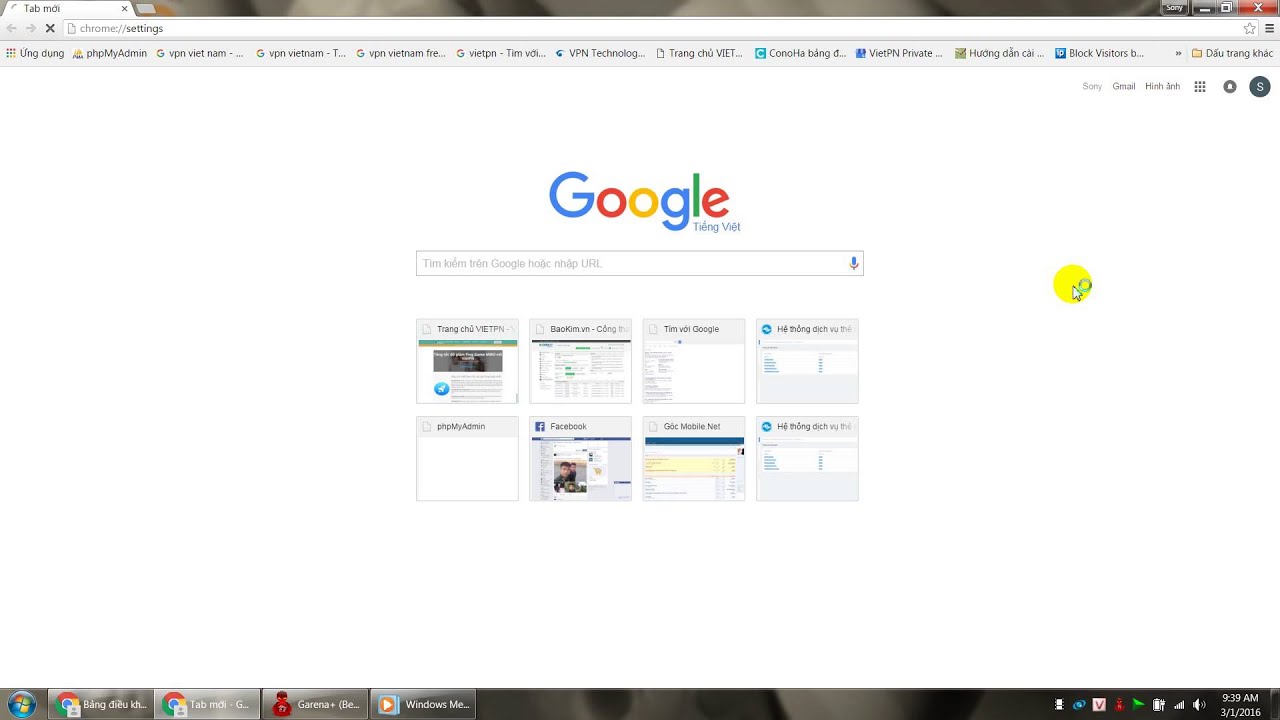Open the account avatar labeled S

[x=1260, y=87]
